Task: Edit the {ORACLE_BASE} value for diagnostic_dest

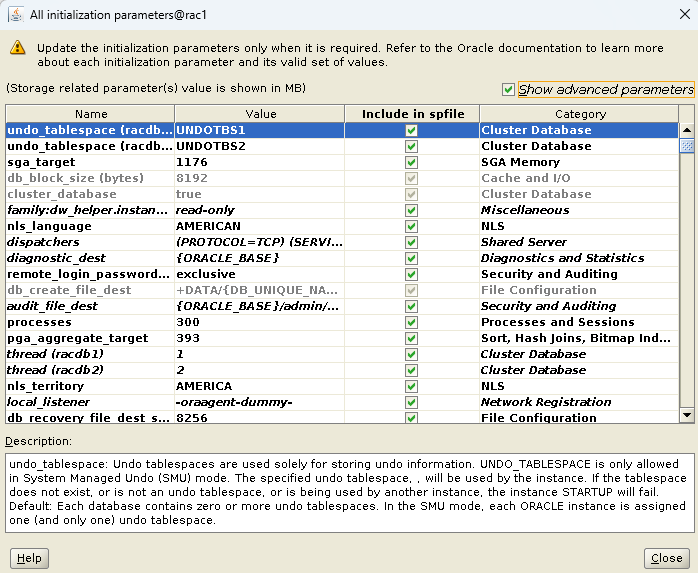Action: tap(260, 259)
